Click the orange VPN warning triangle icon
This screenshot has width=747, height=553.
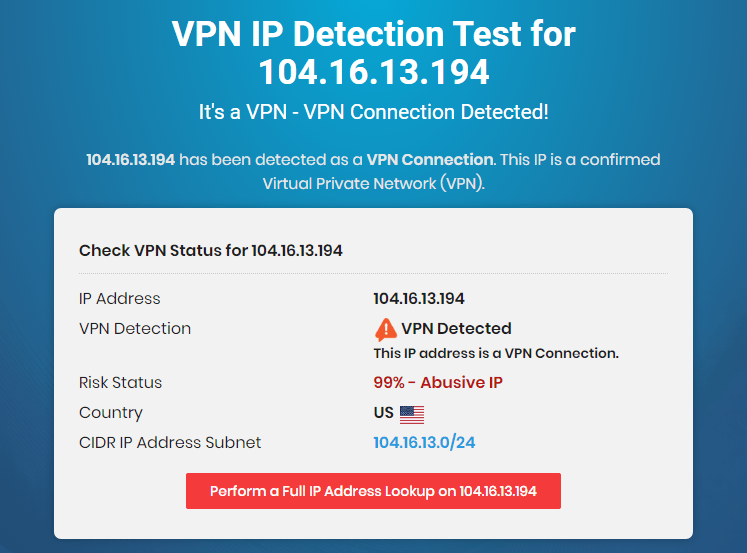(x=385, y=330)
